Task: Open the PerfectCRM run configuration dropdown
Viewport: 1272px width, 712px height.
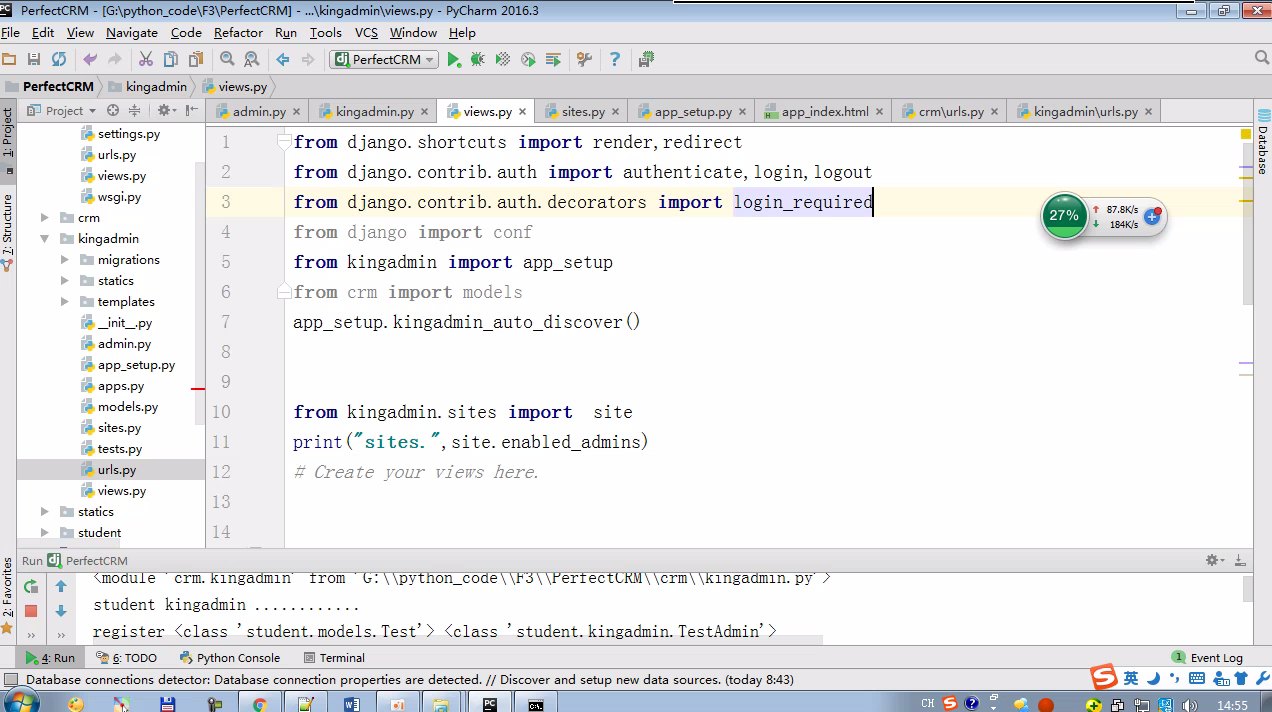Action: tap(384, 60)
